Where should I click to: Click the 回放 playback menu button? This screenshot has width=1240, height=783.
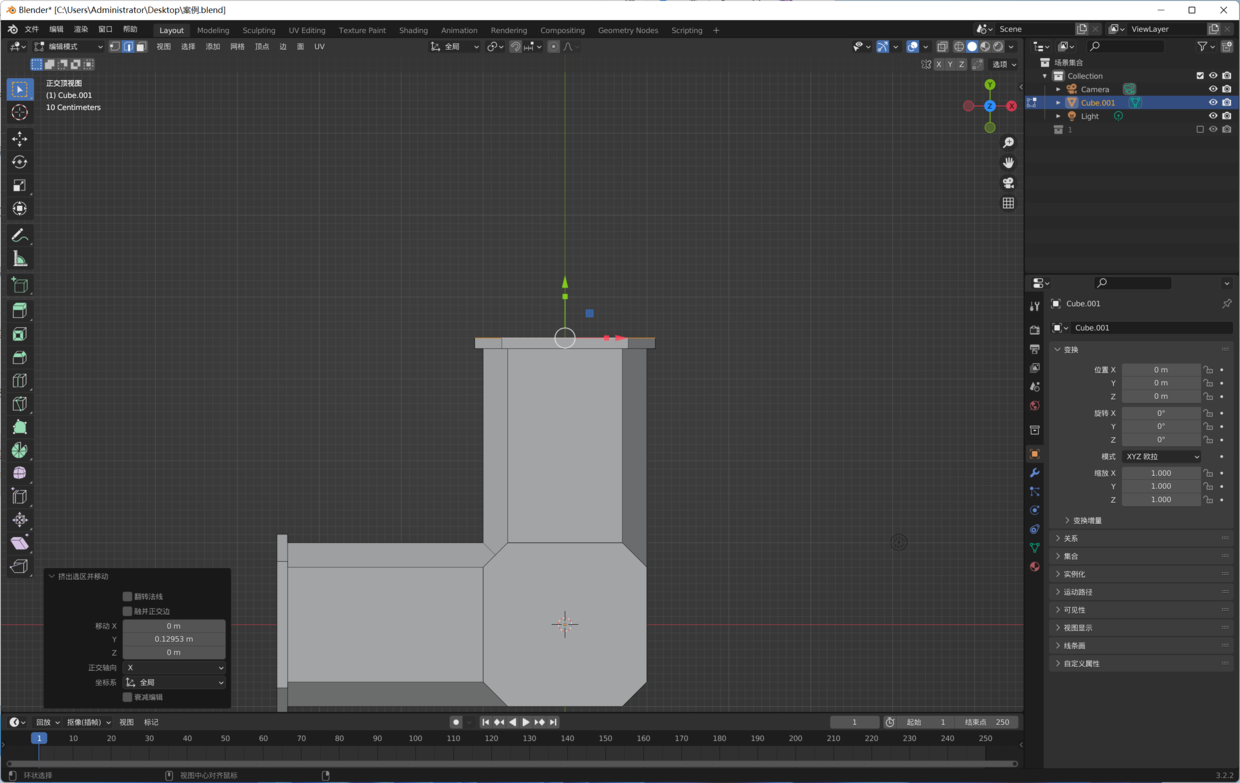pyautogui.click(x=47, y=722)
